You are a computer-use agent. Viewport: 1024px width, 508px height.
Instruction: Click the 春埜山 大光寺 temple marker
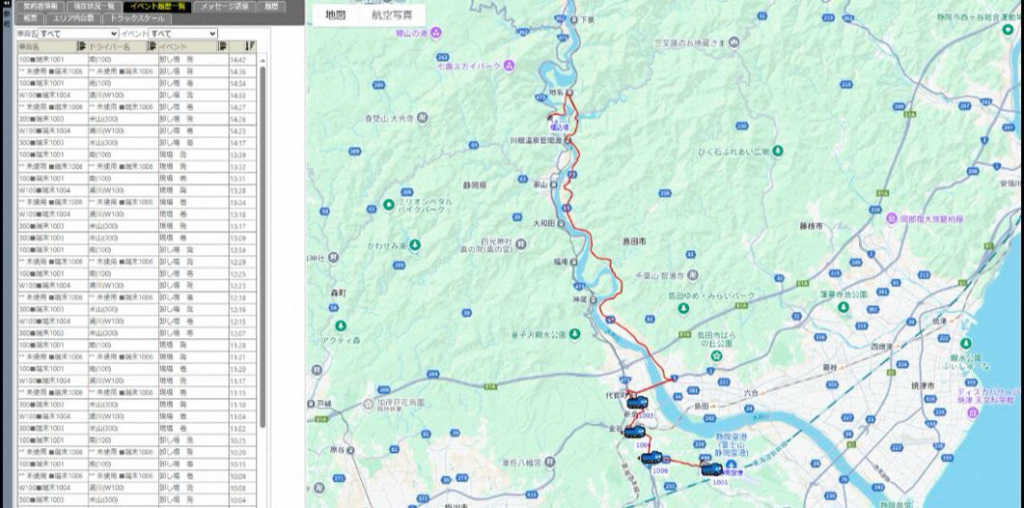click(x=423, y=118)
